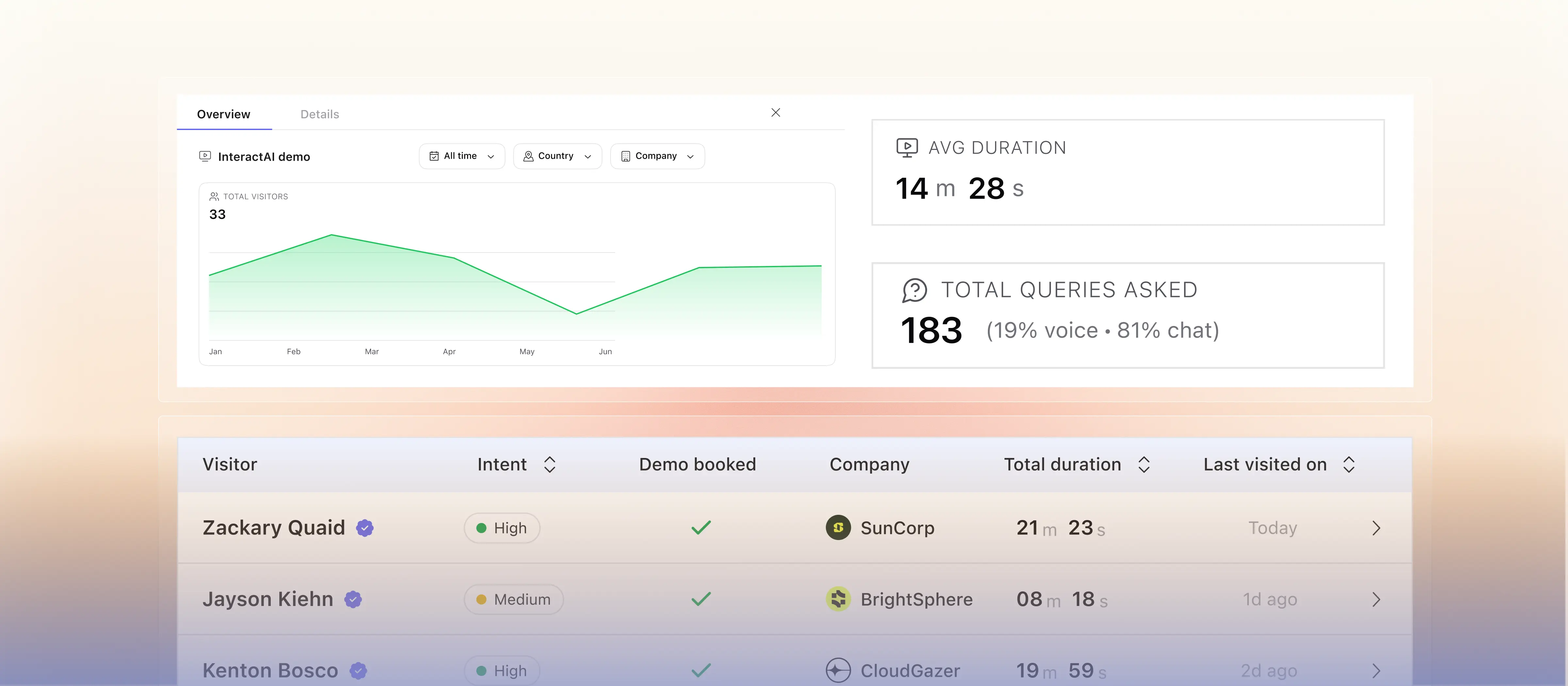
Task: Close the overview panel with X
Action: click(776, 113)
